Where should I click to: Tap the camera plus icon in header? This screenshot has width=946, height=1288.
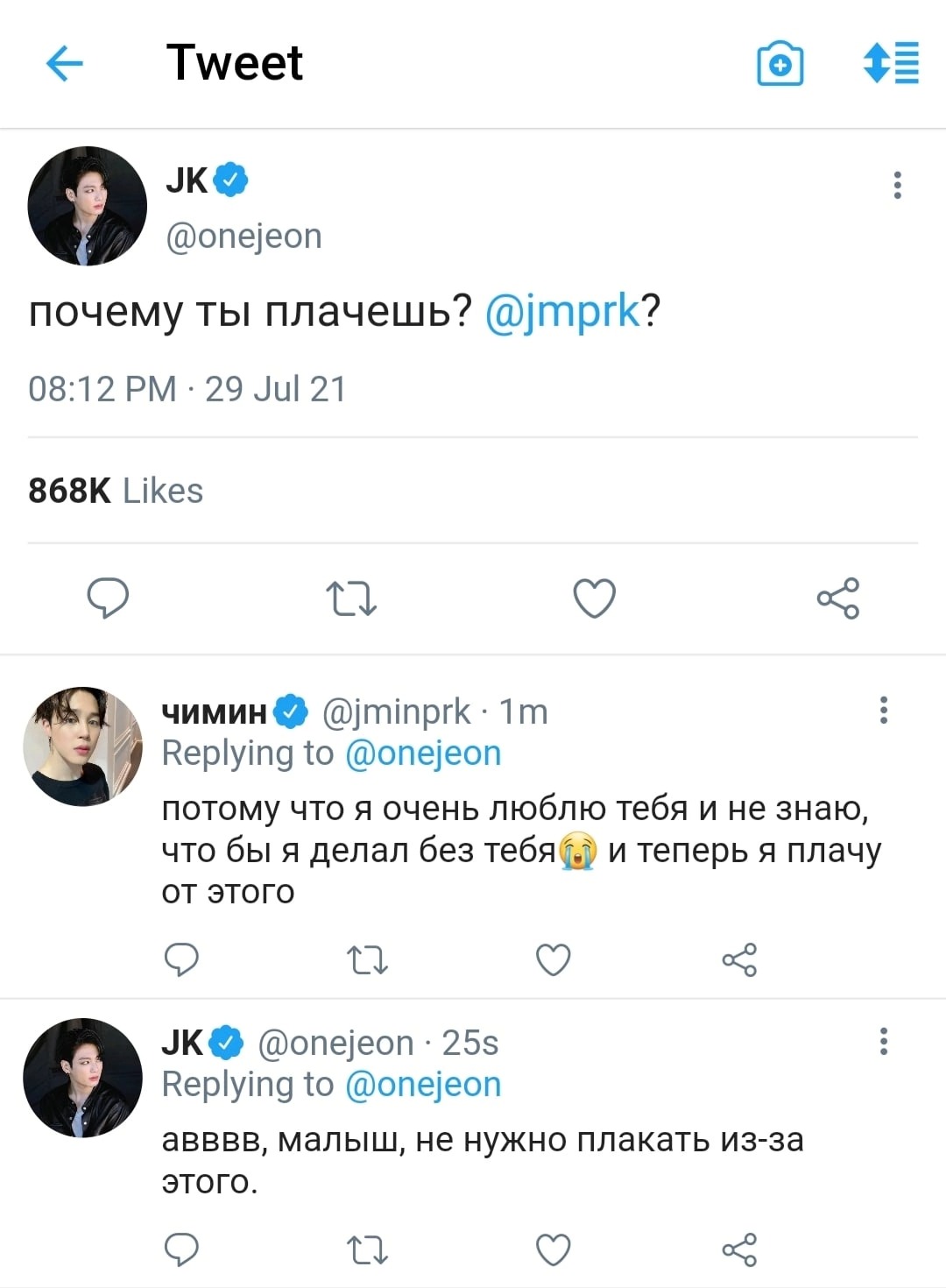(780, 63)
